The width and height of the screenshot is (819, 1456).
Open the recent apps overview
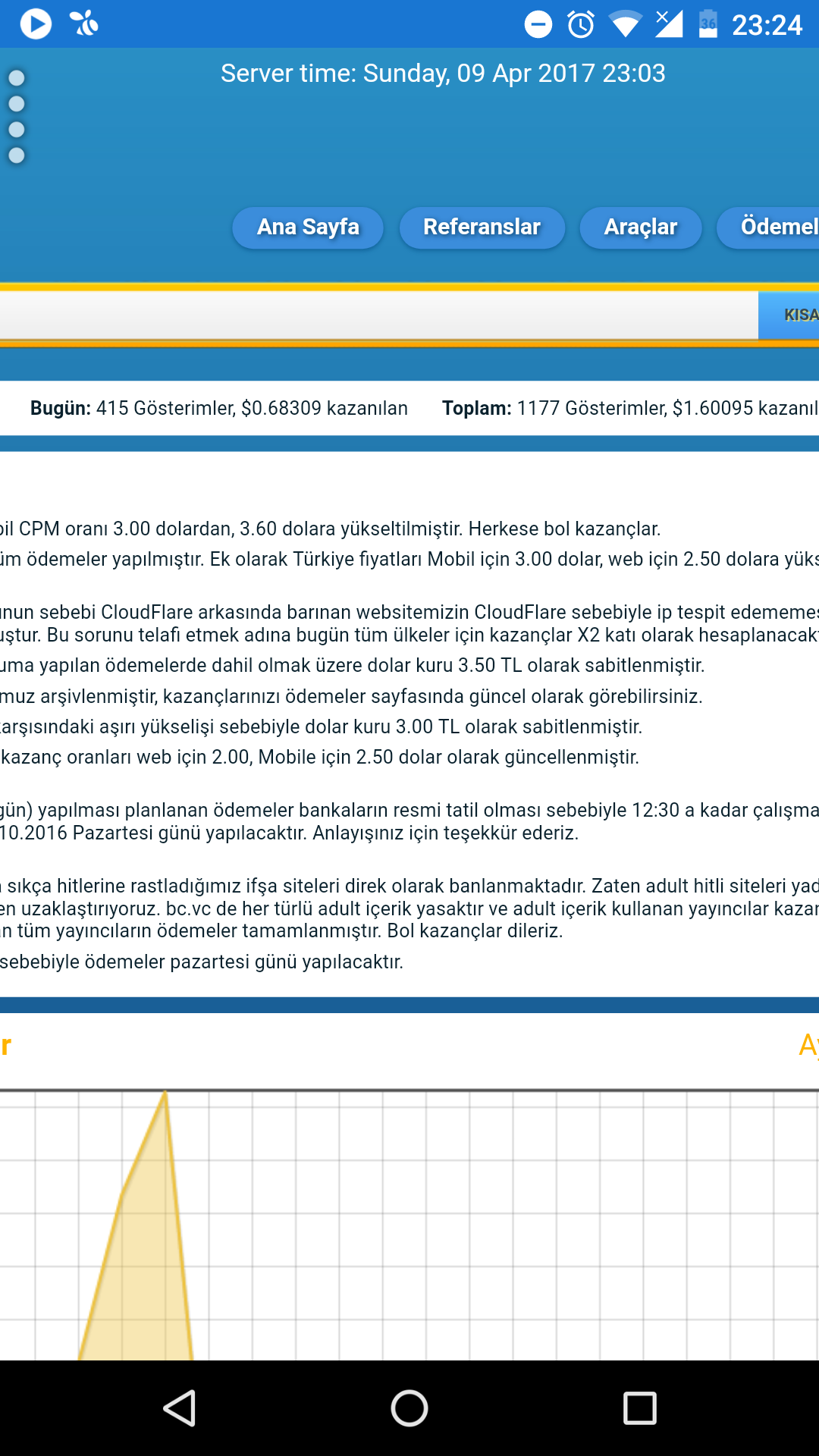(x=639, y=1408)
